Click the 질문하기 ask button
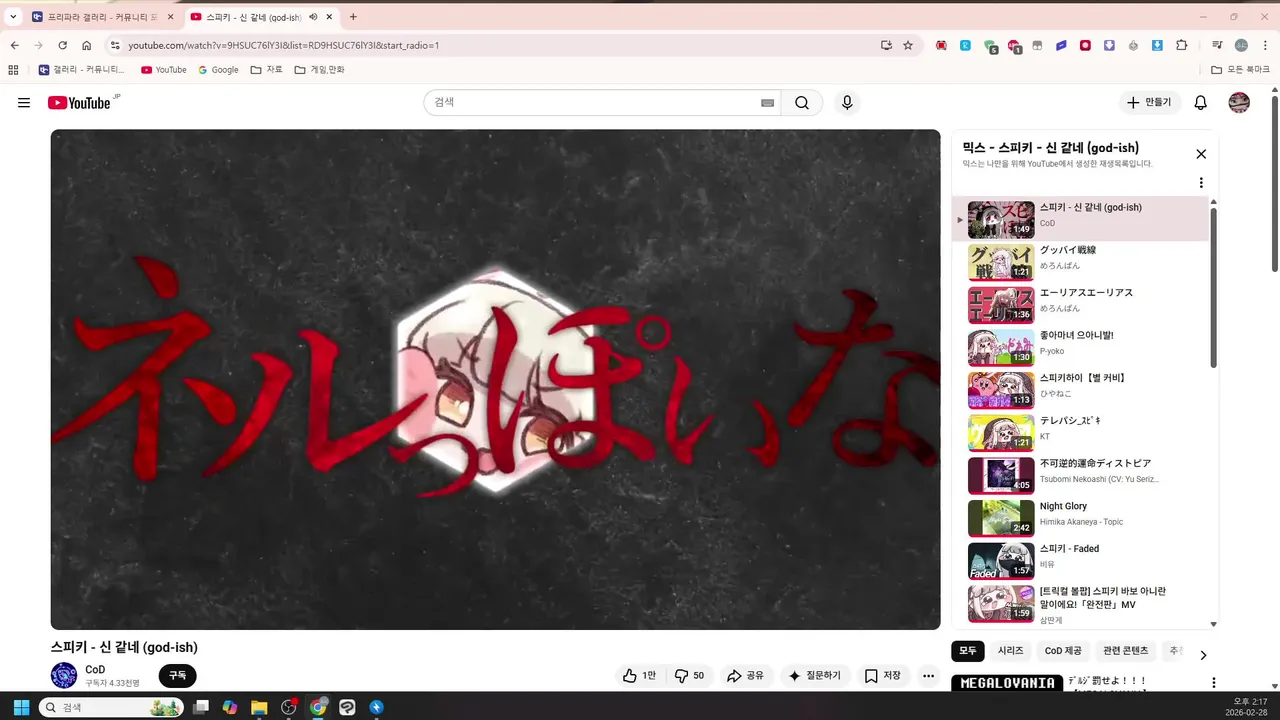The height and width of the screenshot is (720, 1280). [815, 676]
